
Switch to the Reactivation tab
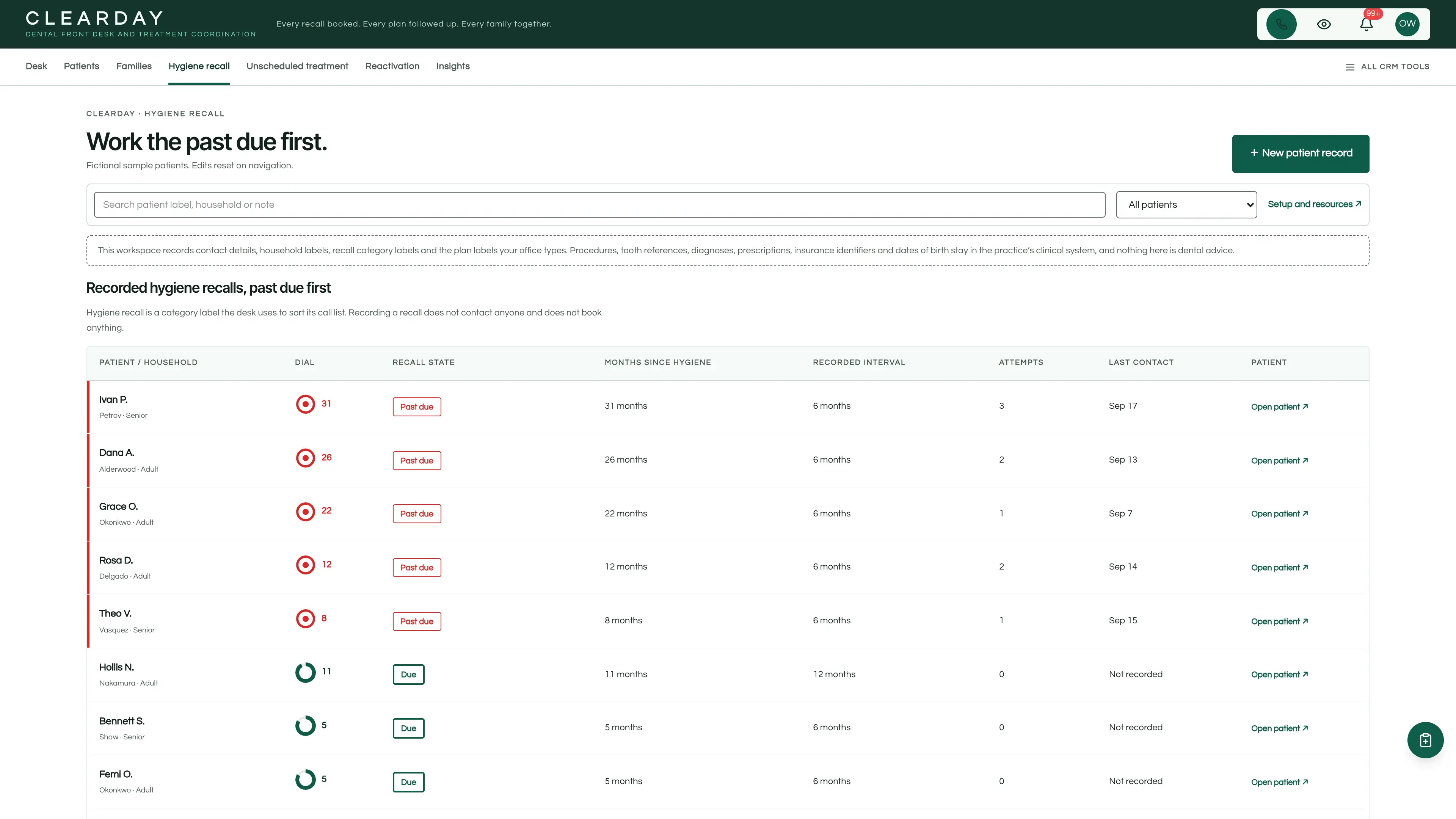click(392, 66)
